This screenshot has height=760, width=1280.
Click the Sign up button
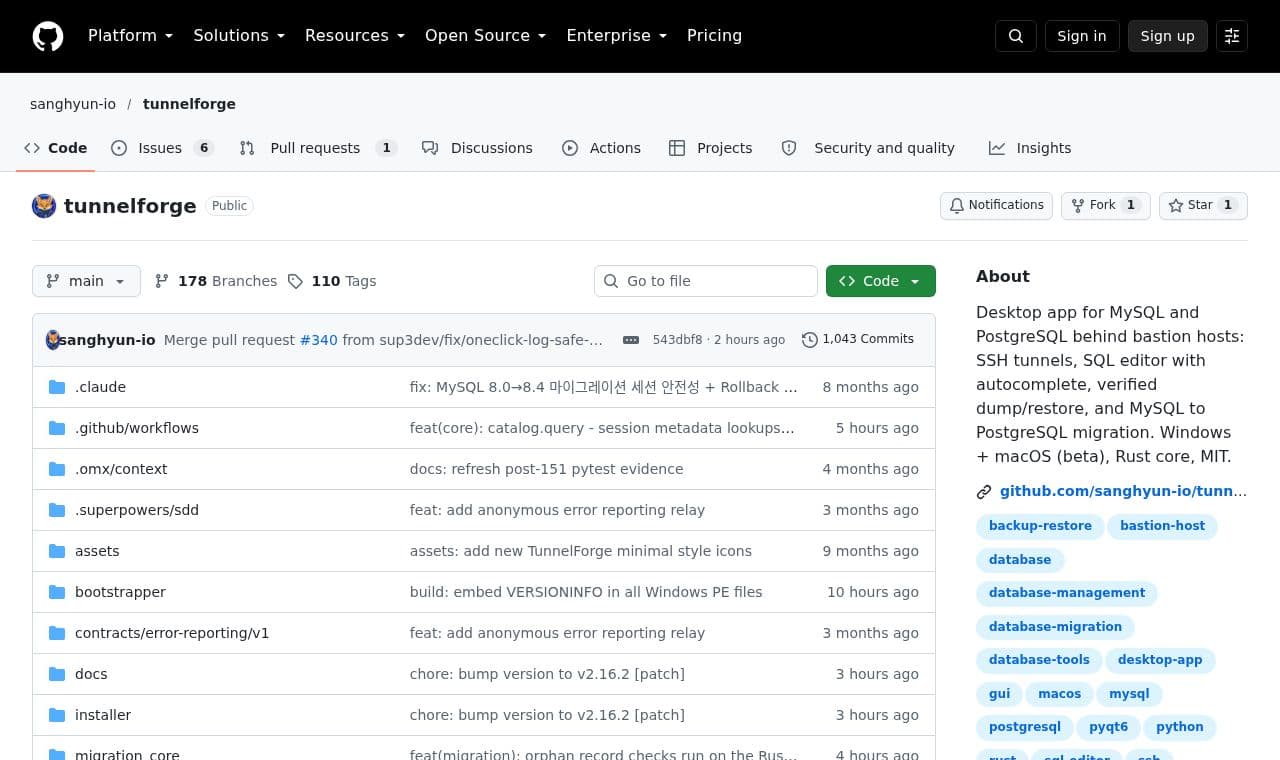tap(1168, 36)
